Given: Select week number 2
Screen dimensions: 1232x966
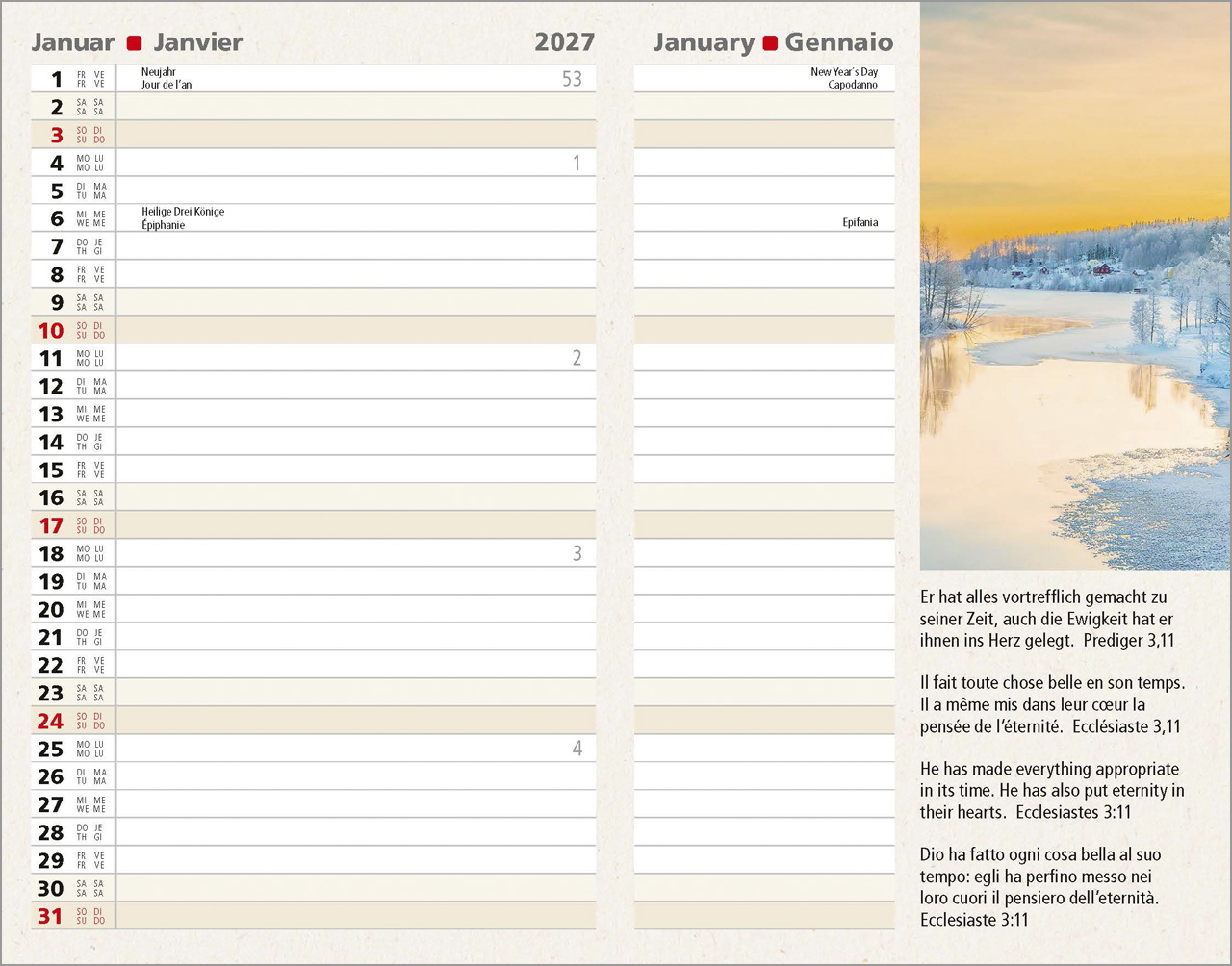Looking at the screenshot, I should (x=577, y=358).
